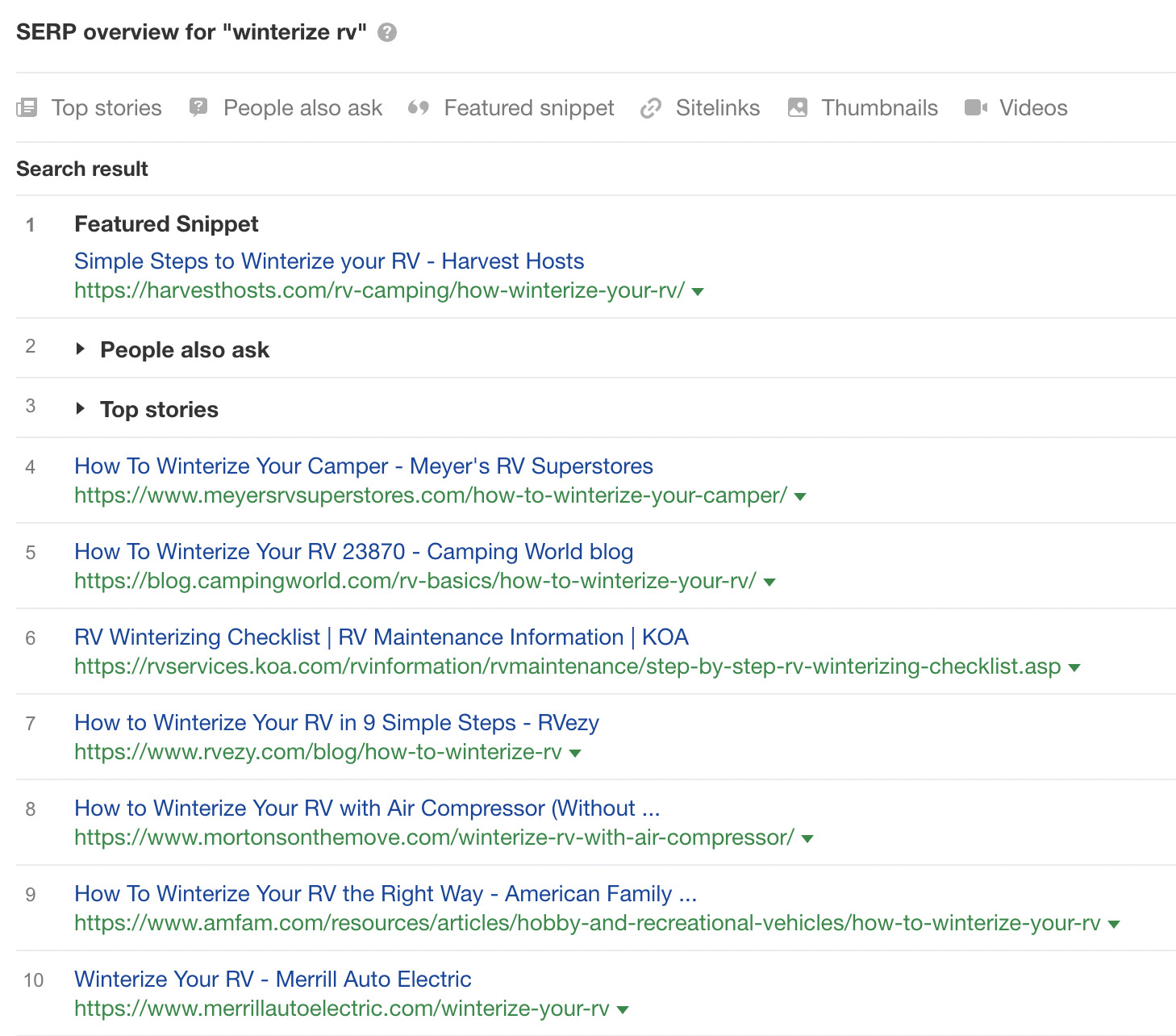This screenshot has width=1176, height=1036.
Task: Click the RV Winterizing Checklist KOA title
Action: [381, 637]
